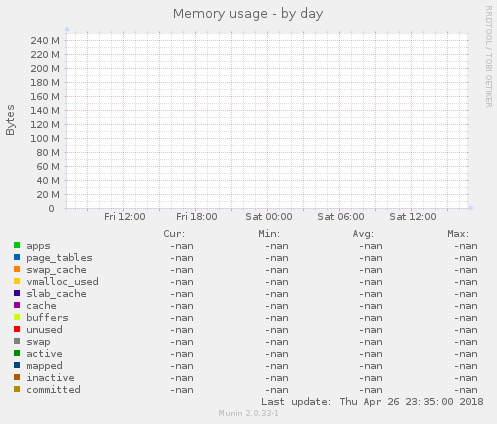Image resolution: width=497 pixels, height=424 pixels.
Task: Select the 'cache' legend label
Action: [41, 306]
